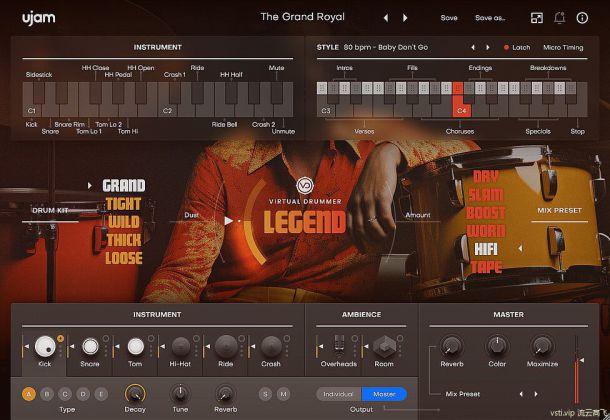
Task: Toggle Latch mode
Action: pos(517,47)
